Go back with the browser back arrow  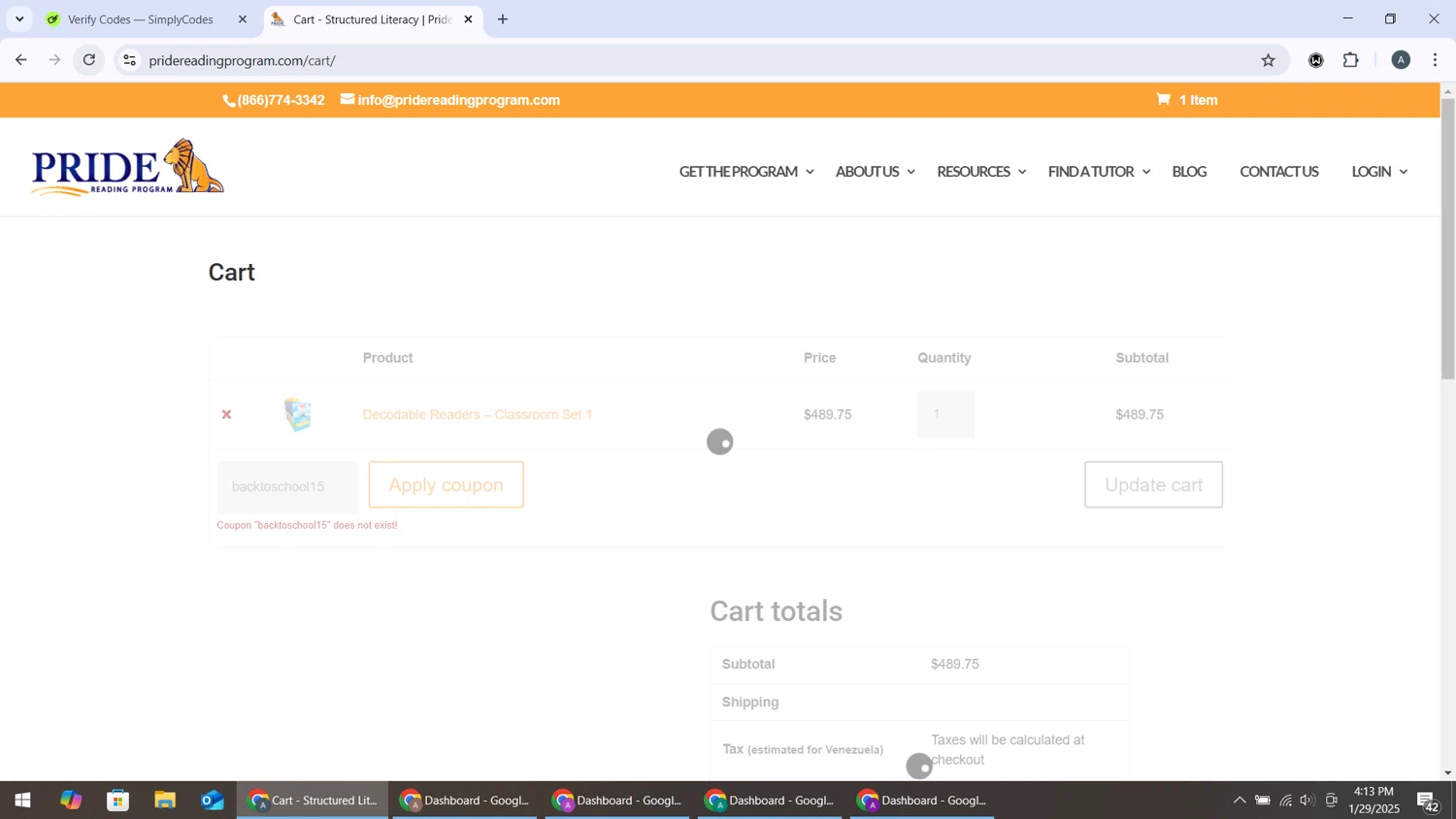20,60
